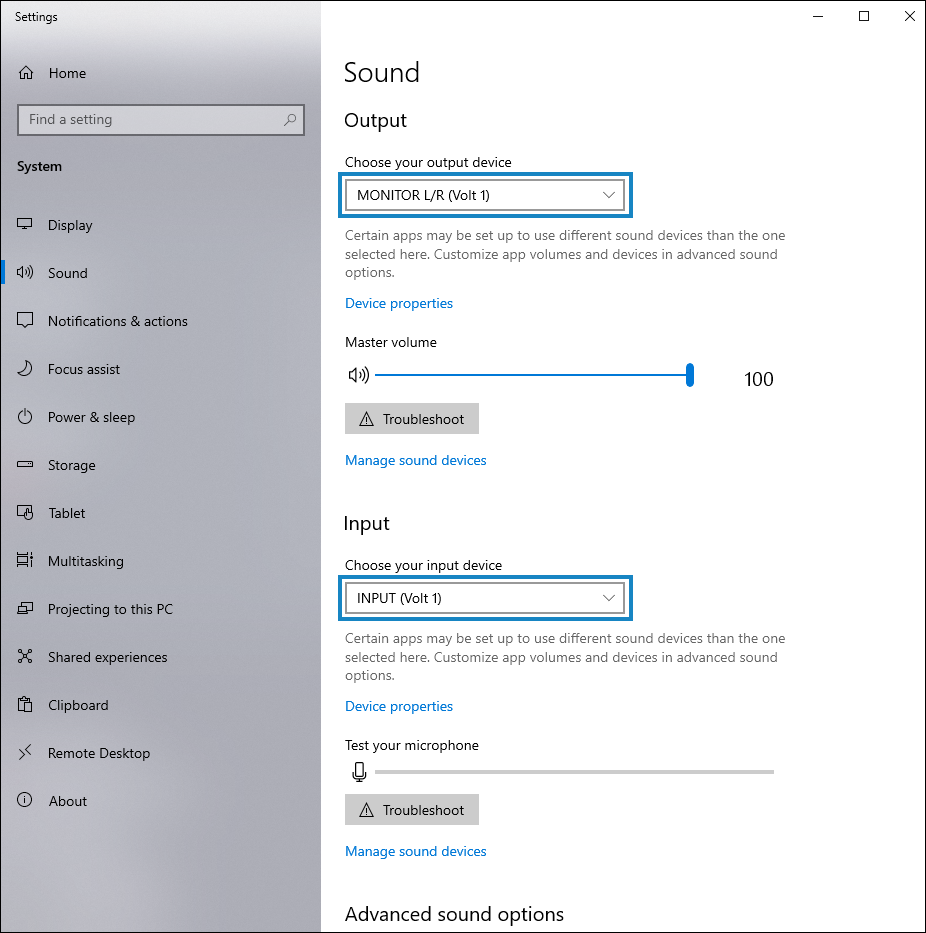This screenshot has width=926, height=933.
Task: Click the Sound speaker icon in sidebar
Action: click(x=24, y=273)
